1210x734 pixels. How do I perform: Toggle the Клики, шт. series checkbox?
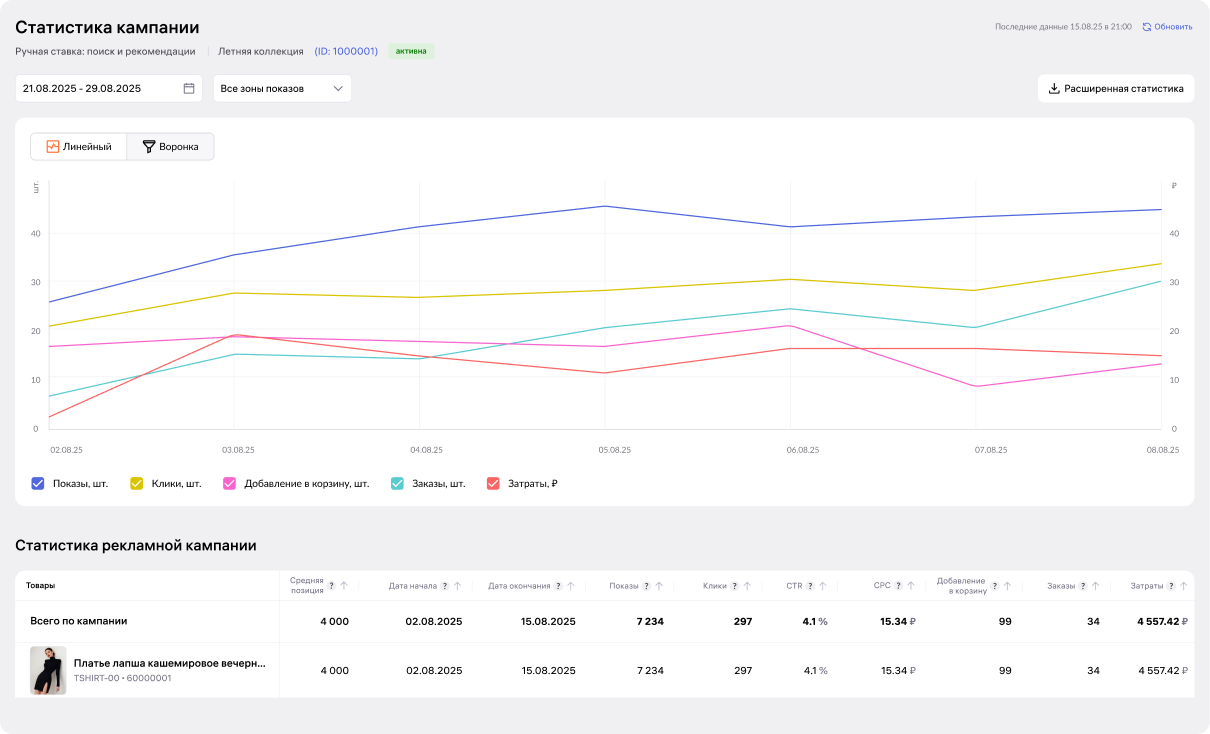click(x=137, y=484)
